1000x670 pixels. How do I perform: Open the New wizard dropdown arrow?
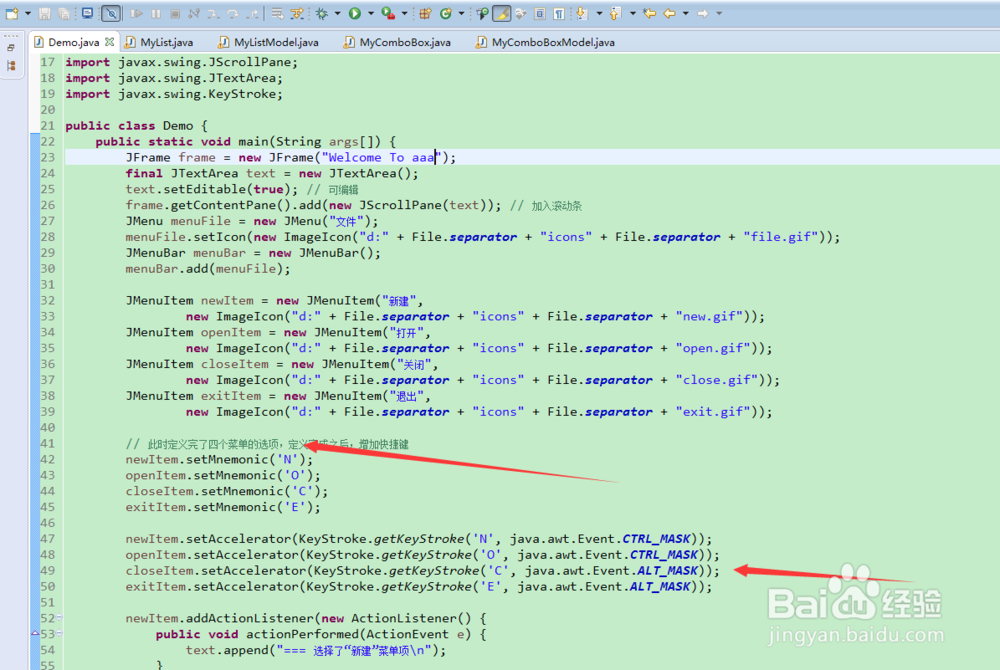click(x=28, y=13)
